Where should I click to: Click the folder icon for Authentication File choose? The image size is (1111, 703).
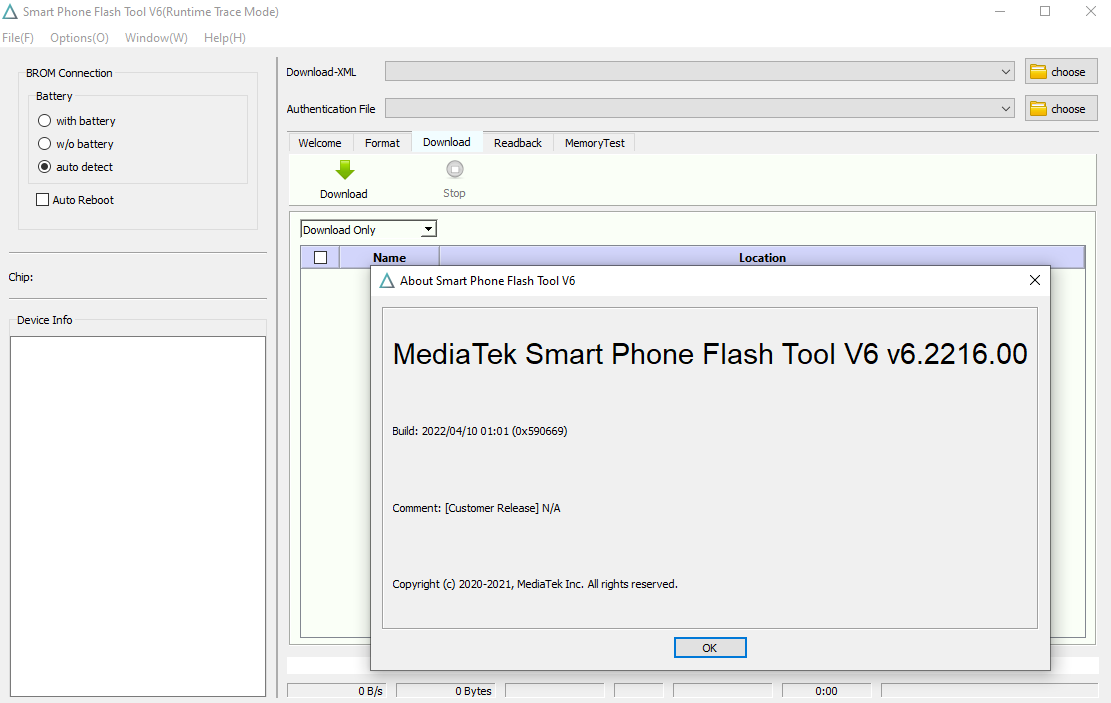1038,108
